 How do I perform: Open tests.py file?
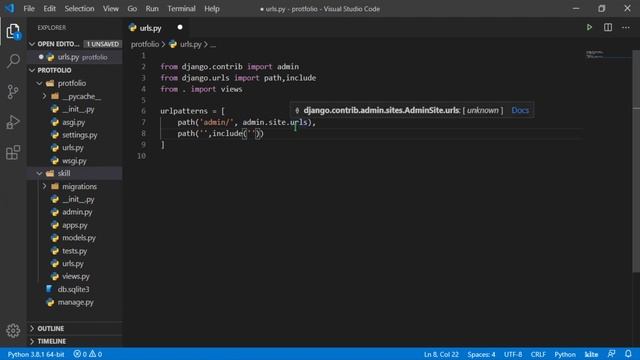(75, 251)
